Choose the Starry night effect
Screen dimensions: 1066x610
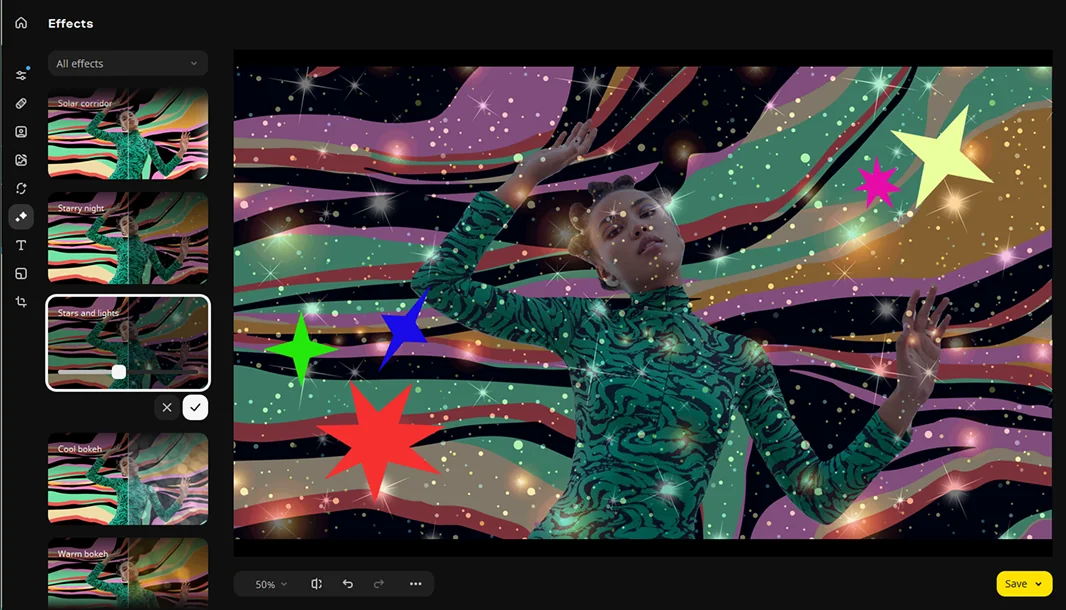click(x=128, y=238)
